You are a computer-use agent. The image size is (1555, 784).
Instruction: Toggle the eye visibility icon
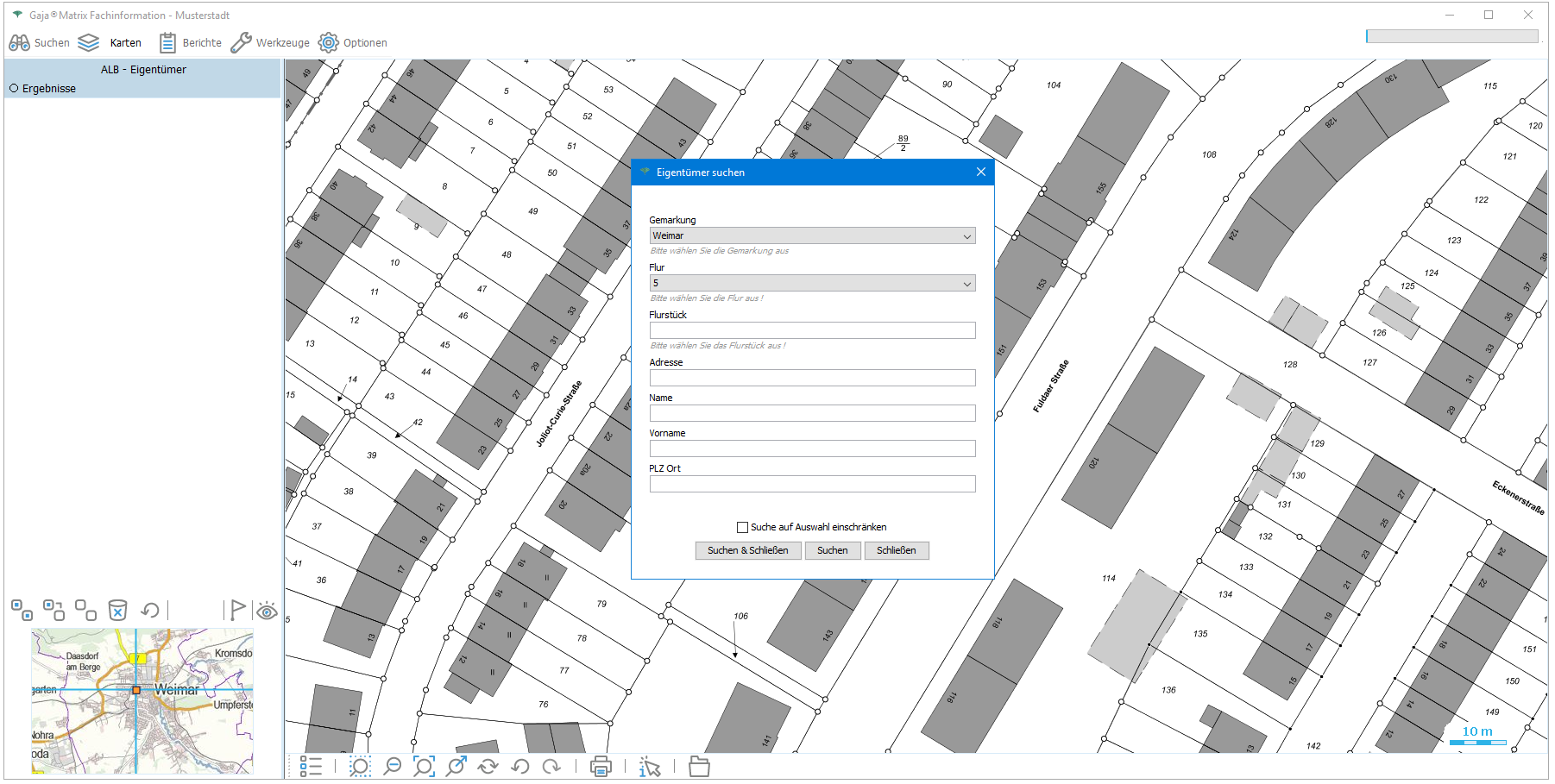pos(267,612)
